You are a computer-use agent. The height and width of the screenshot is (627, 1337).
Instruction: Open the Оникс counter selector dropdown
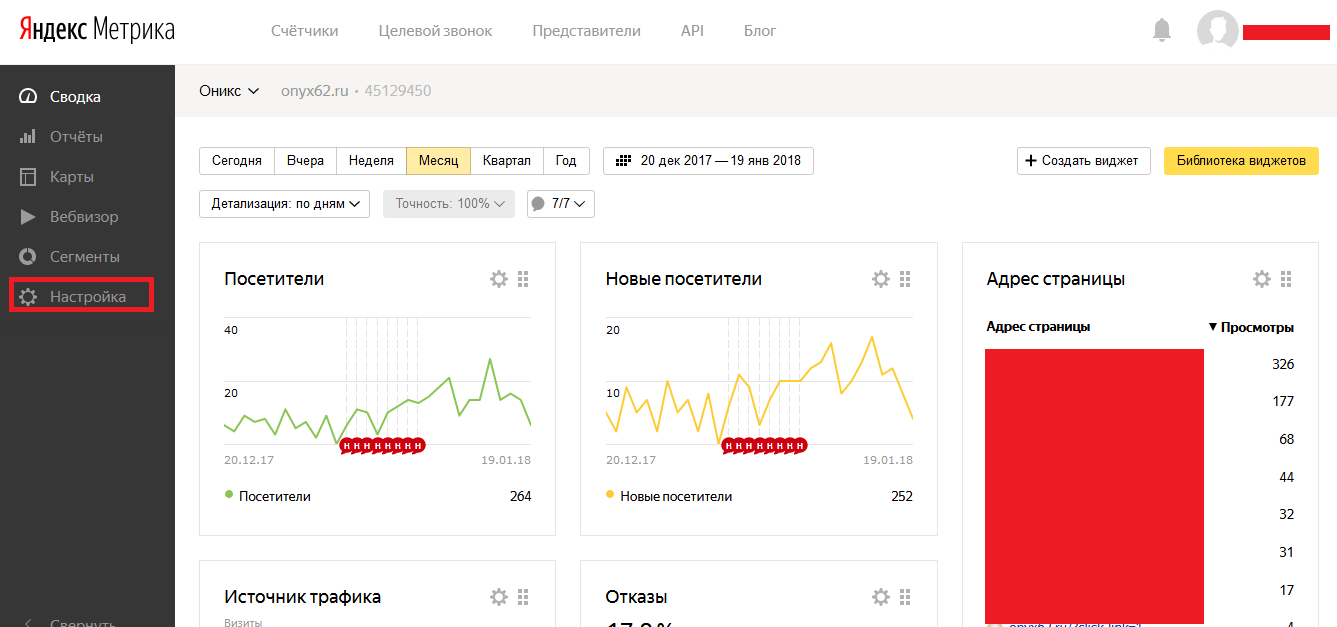pyautogui.click(x=229, y=91)
